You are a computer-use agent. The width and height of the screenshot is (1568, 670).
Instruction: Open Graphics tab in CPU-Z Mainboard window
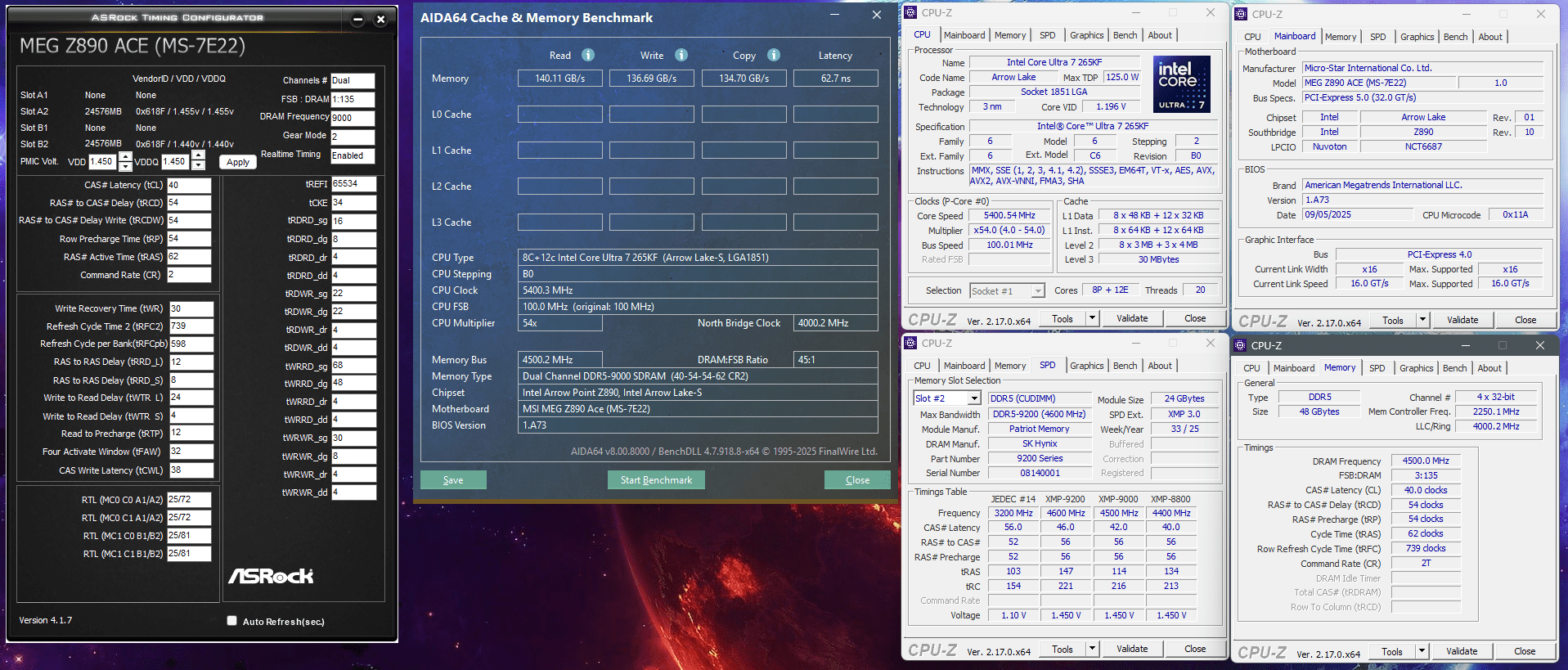tap(1417, 37)
